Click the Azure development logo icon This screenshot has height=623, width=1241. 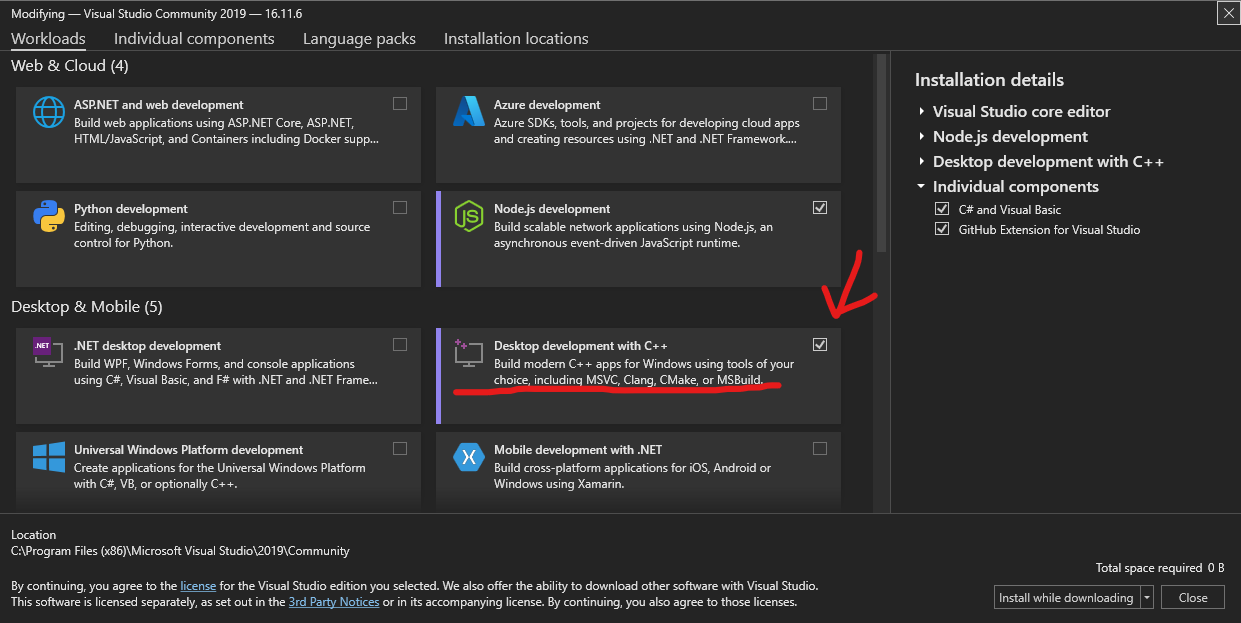pos(469,111)
